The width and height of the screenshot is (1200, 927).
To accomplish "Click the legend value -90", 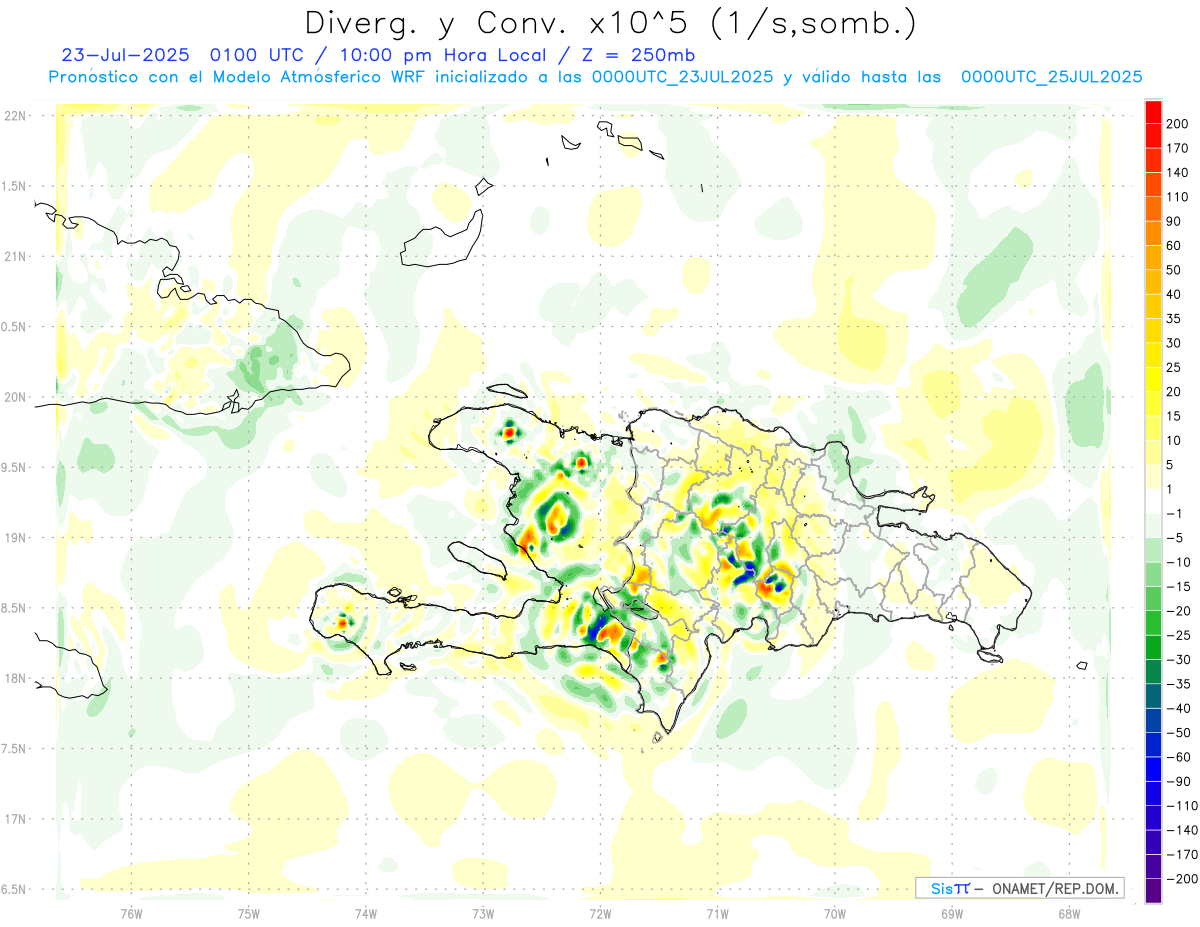I will pos(1180,782).
